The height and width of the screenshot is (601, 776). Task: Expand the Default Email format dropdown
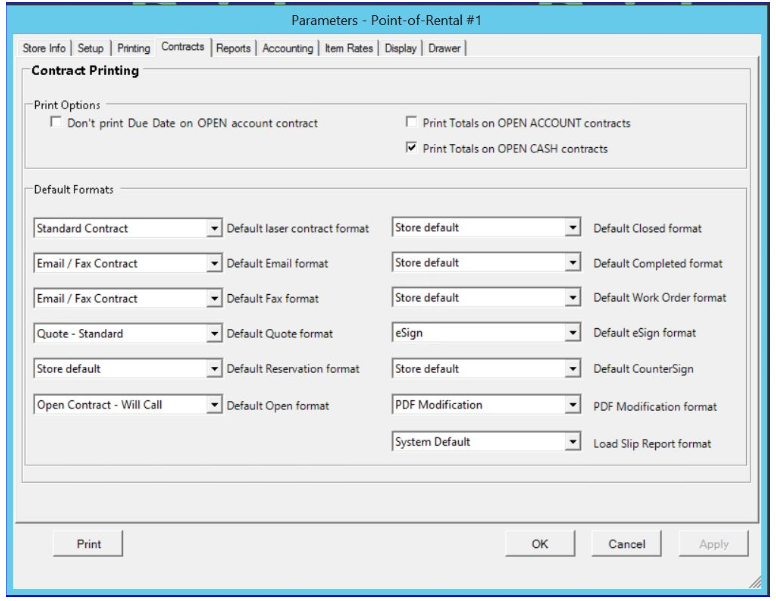tap(214, 263)
